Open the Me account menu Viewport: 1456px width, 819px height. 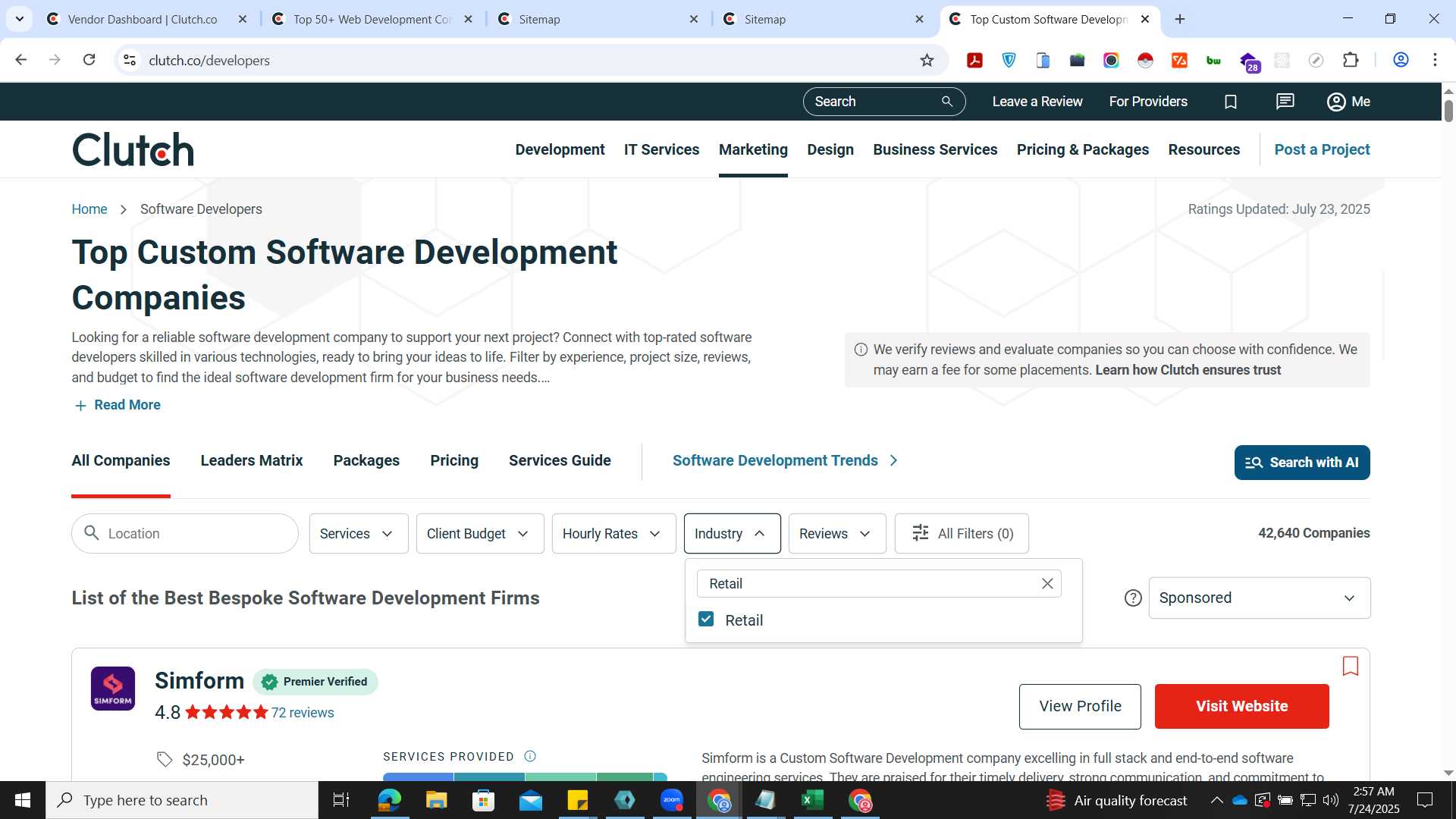point(1348,102)
